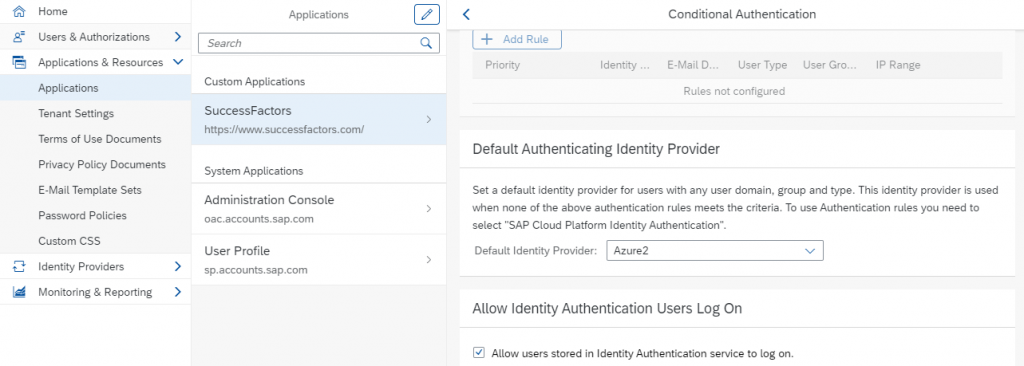Open the User Profile system application
Image resolution: width=1024 pixels, height=366 pixels.
[x=319, y=259]
